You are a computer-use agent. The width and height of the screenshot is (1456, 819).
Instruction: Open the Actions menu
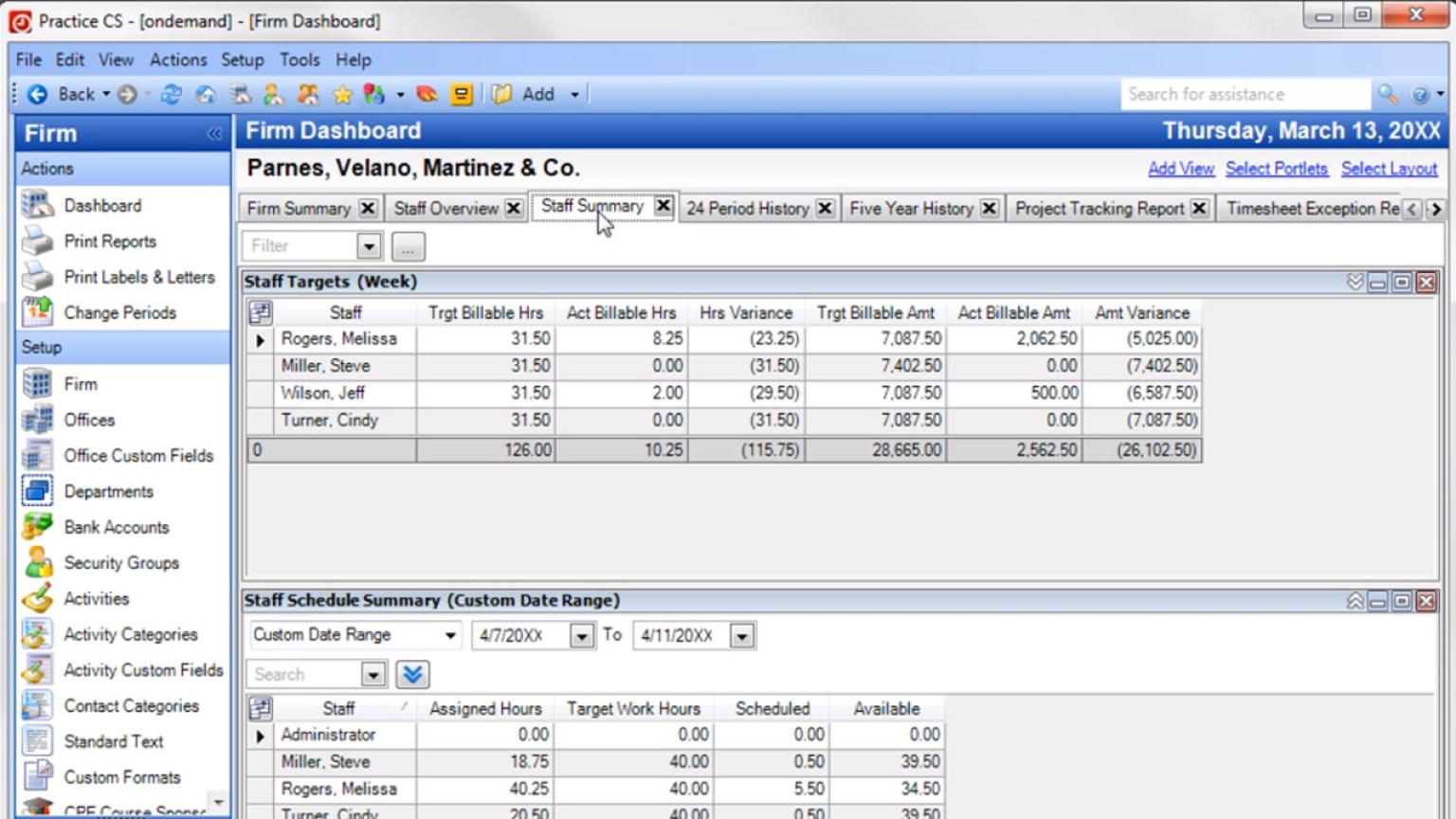pos(178,60)
